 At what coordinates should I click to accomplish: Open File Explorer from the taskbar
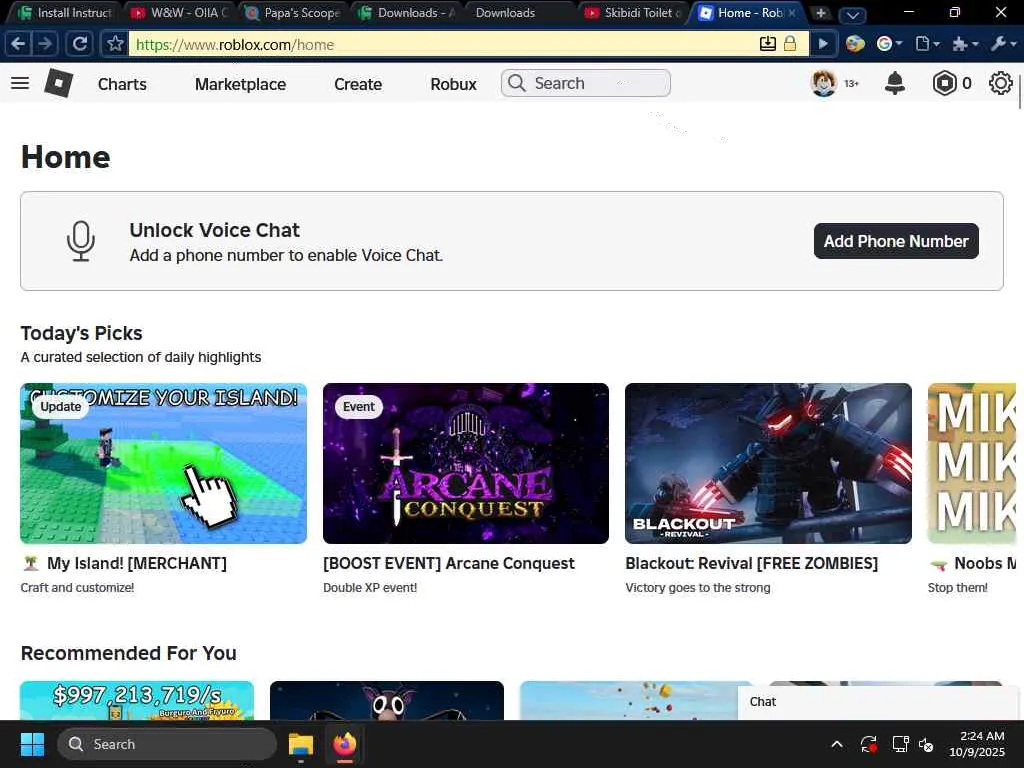pyautogui.click(x=301, y=744)
